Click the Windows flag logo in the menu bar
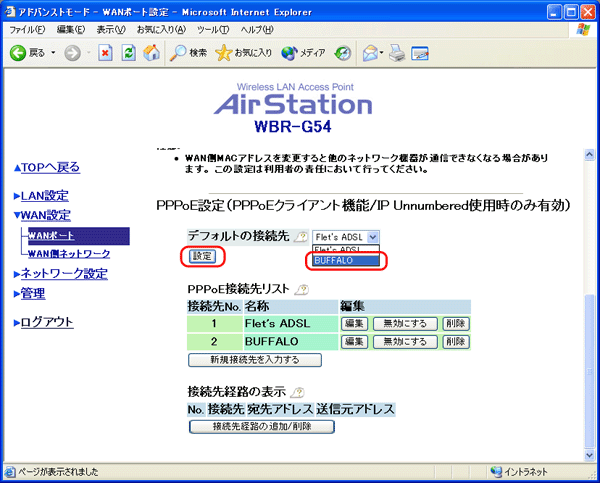Image resolution: width=600 pixels, height=483 pixels. click(583, 29)
